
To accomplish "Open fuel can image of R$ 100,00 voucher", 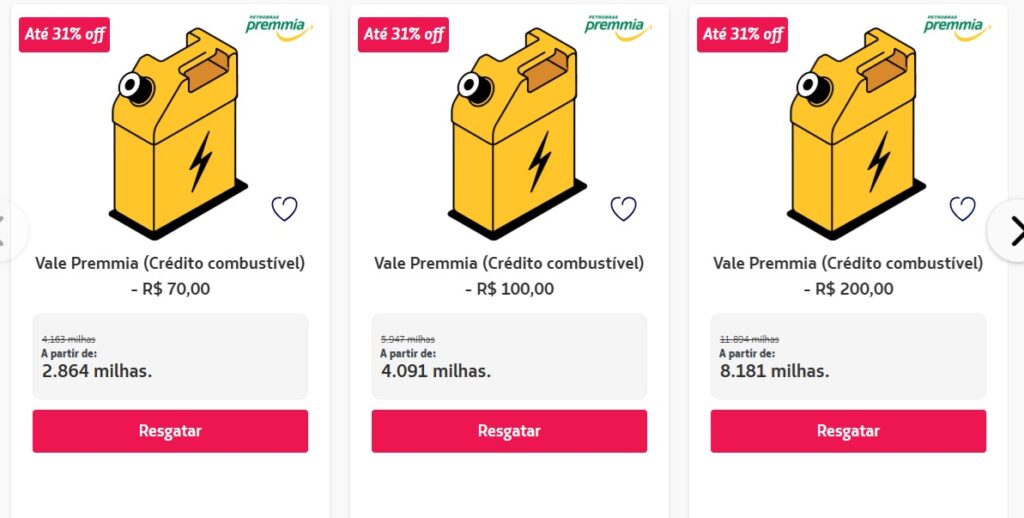I will 515,135.
